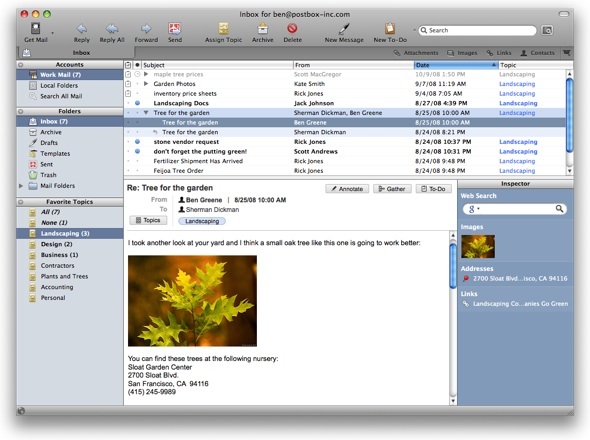Screen dimensions: 590x440
Task: Switch to the Contacts tab
Action: click(537, 53)
